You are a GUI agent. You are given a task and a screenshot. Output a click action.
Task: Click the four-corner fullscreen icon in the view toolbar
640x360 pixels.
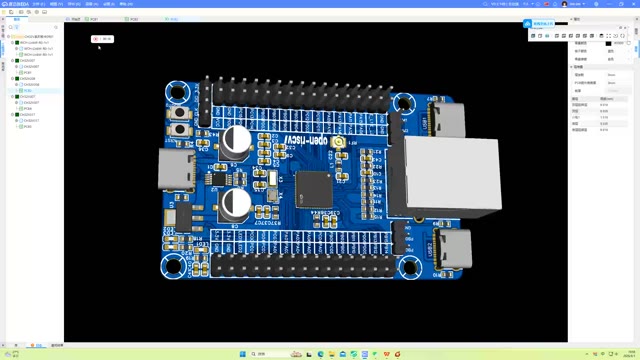(x=609, y=36)
